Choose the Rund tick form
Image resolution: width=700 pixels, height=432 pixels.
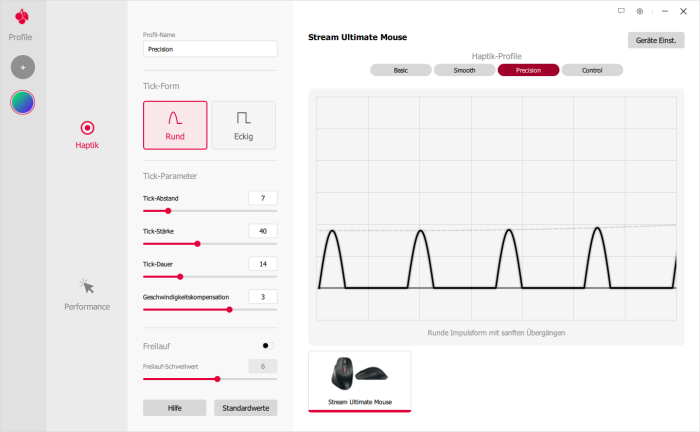[175, 125]
